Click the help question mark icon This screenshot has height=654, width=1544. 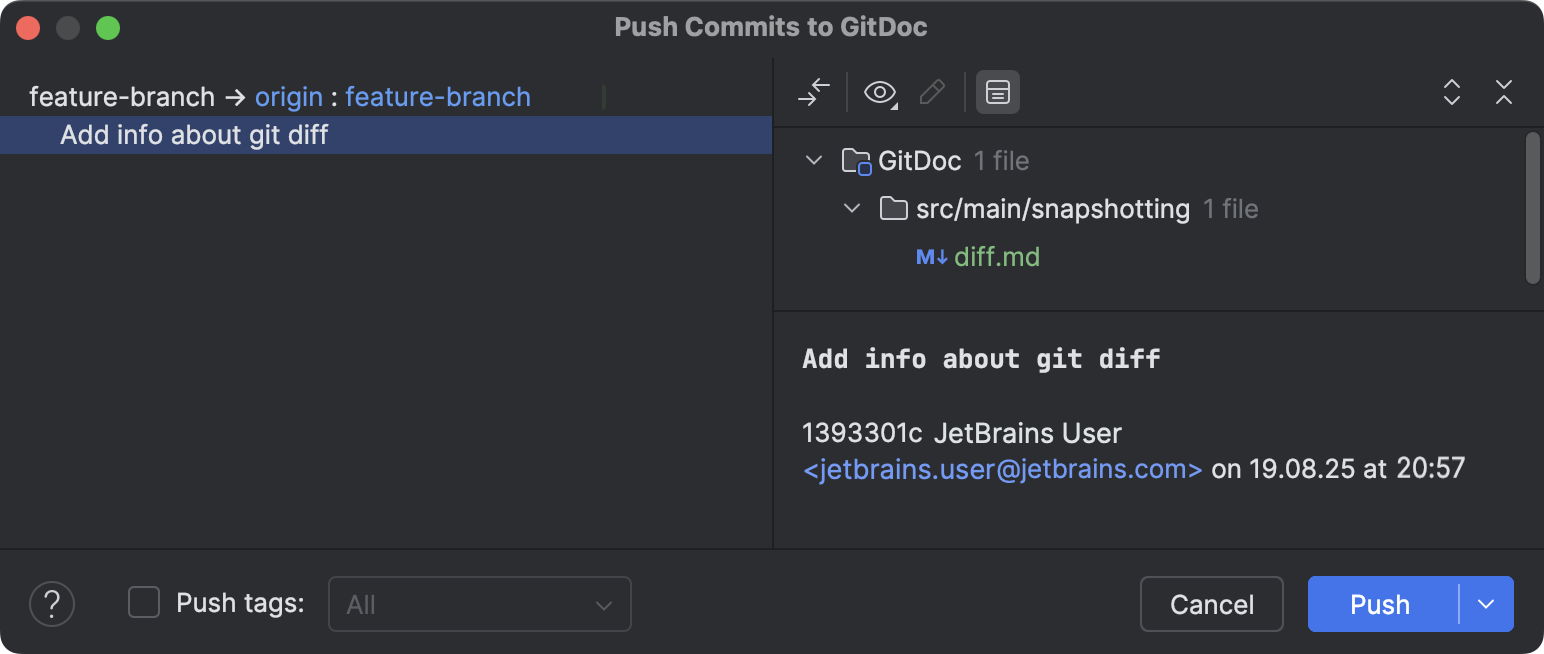tap(52, 604)
